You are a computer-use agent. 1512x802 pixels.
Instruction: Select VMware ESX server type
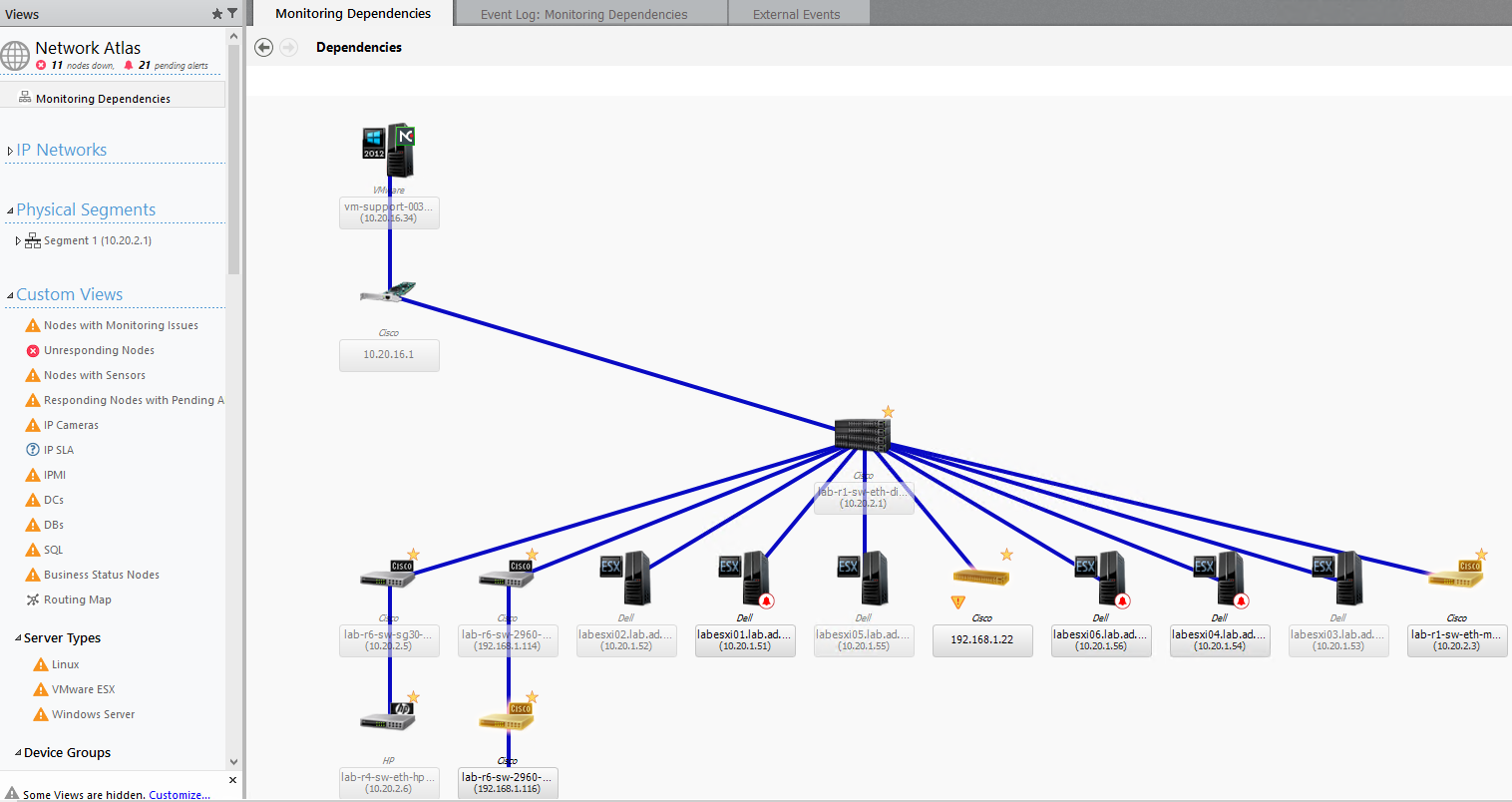[x=83, y=689]
